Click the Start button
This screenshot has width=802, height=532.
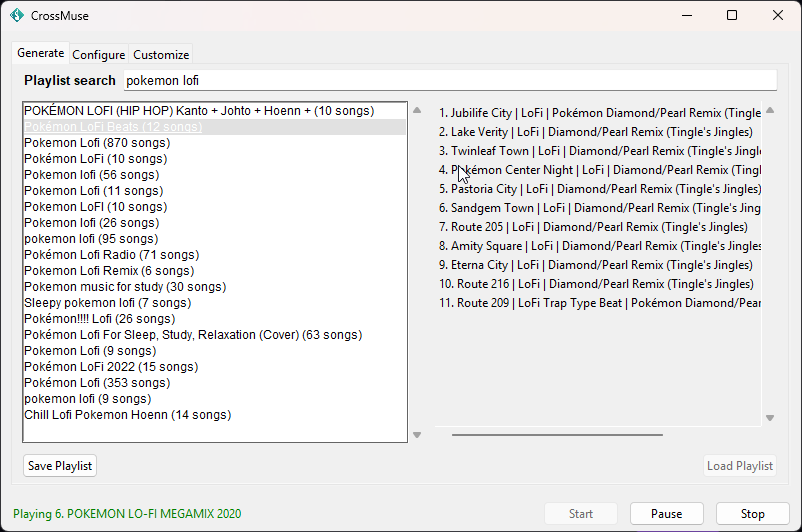[x=581, y=514]
